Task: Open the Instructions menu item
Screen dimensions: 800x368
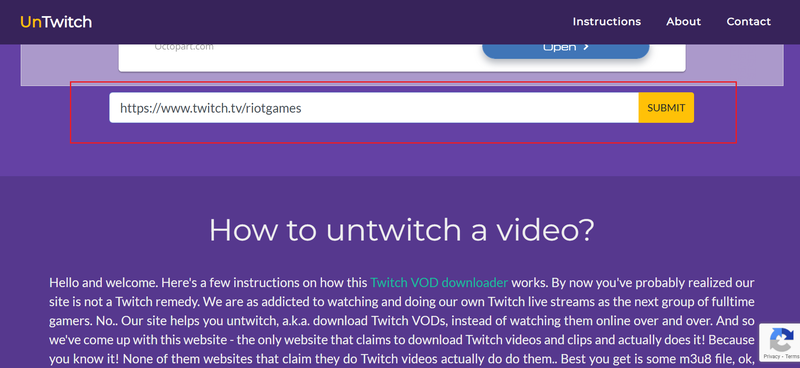Action: [607, 21]
